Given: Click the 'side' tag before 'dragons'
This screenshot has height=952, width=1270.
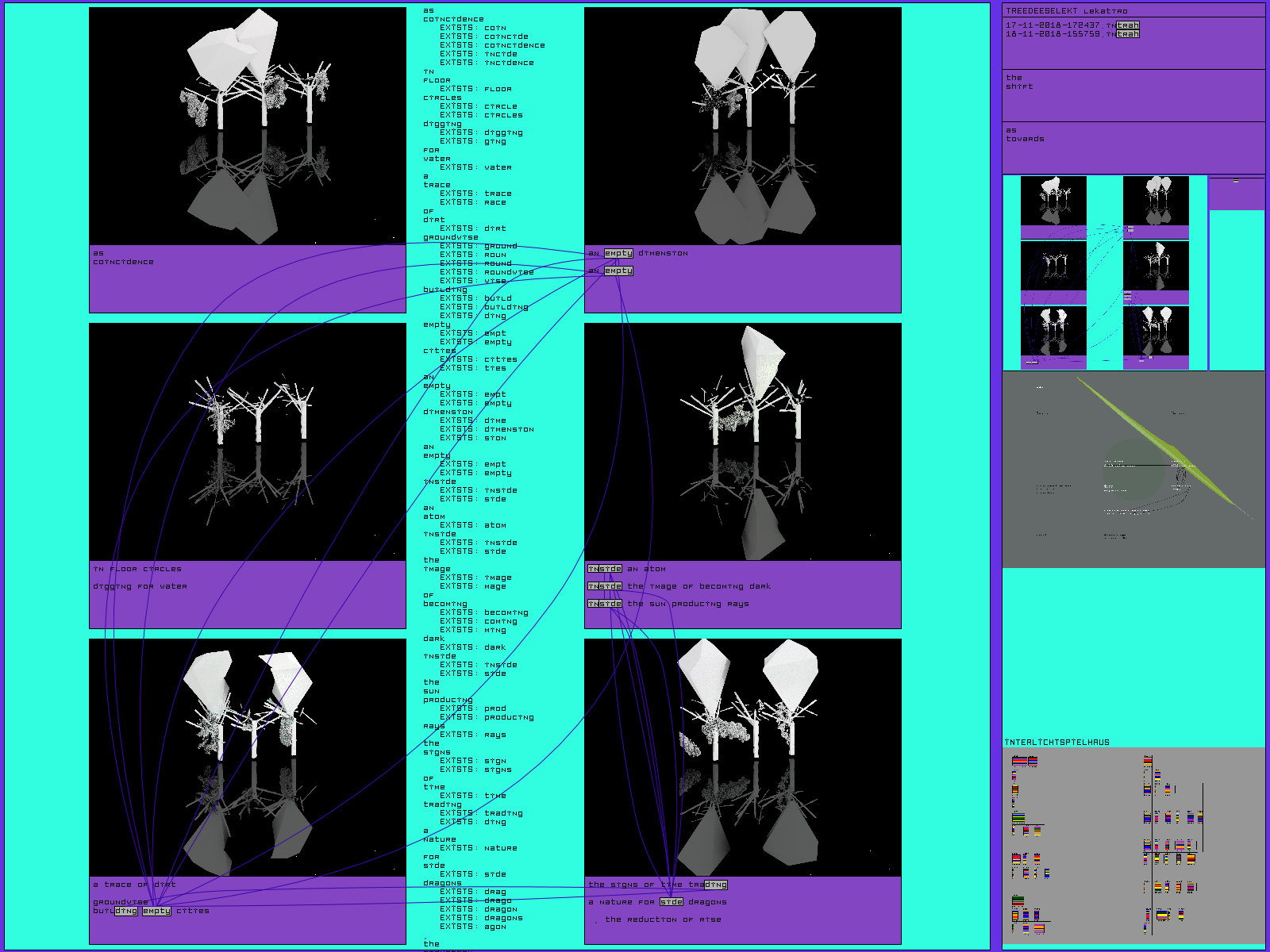Looking at the screenshot, I should pos(671,902).
